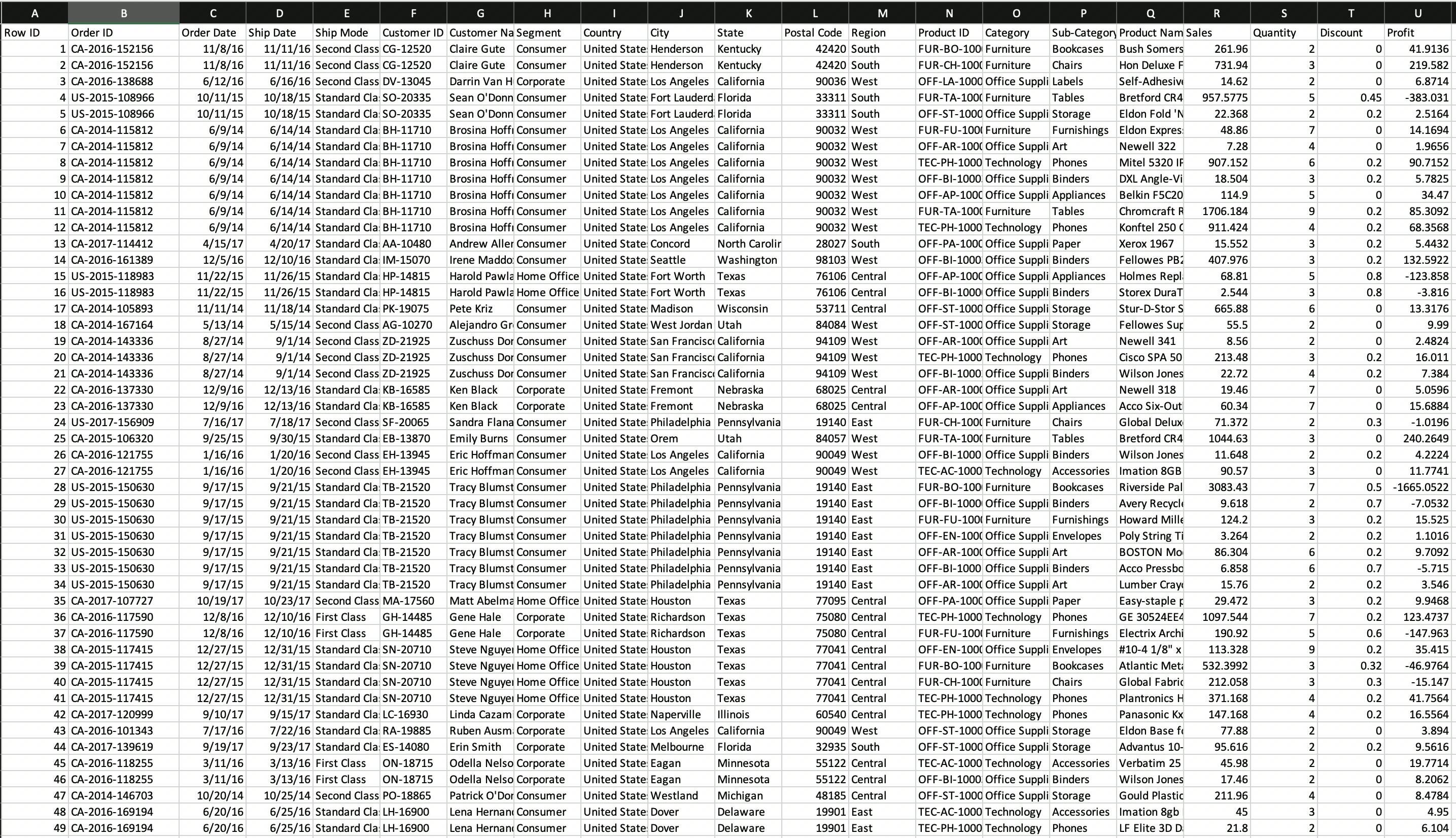Screen dimensions: 1456x838
Task: Click the Quantity header cell
Action: pos(1284,33)
